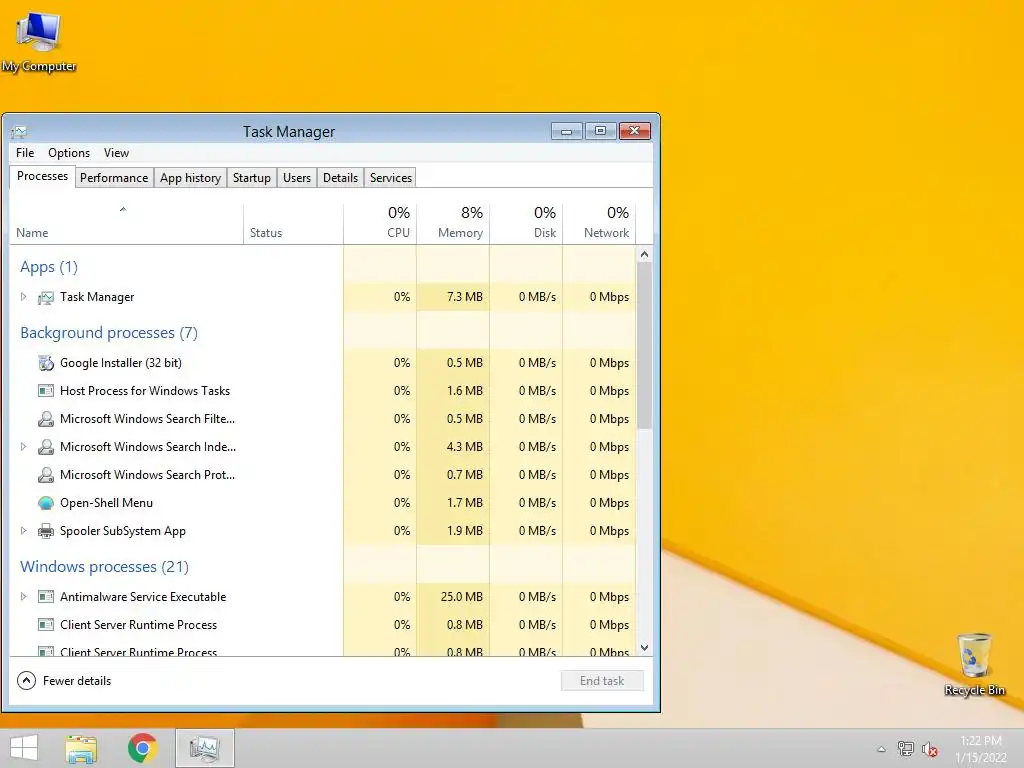Expand the Spooler SubSystem App row
This screenshot has width=1024, height=768.
tap(24, 530)
